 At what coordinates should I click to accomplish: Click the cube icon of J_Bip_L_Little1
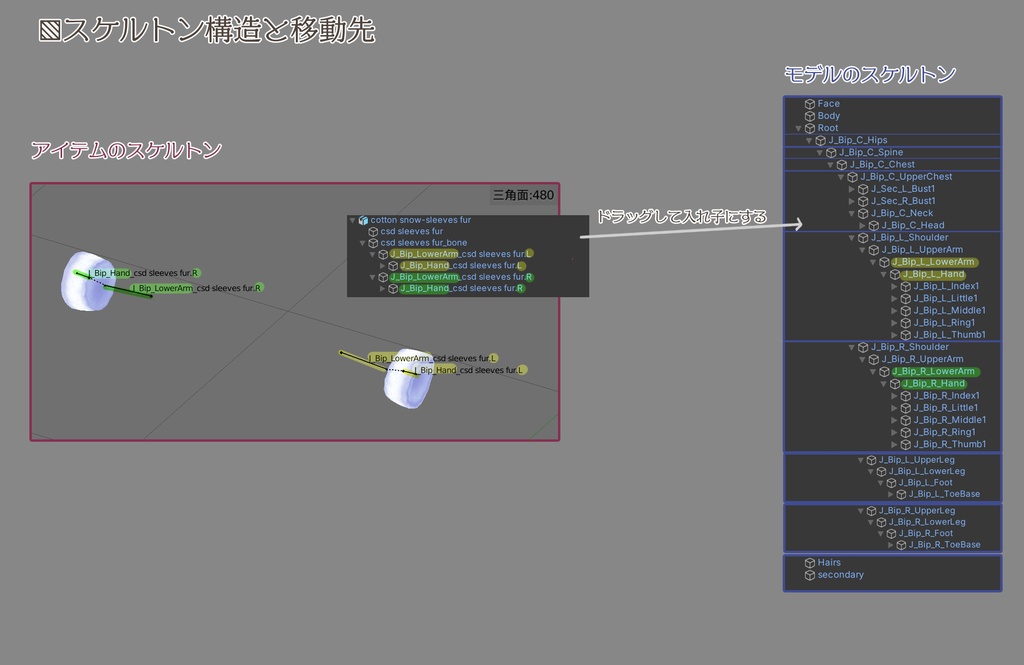(x=906, y=299)
